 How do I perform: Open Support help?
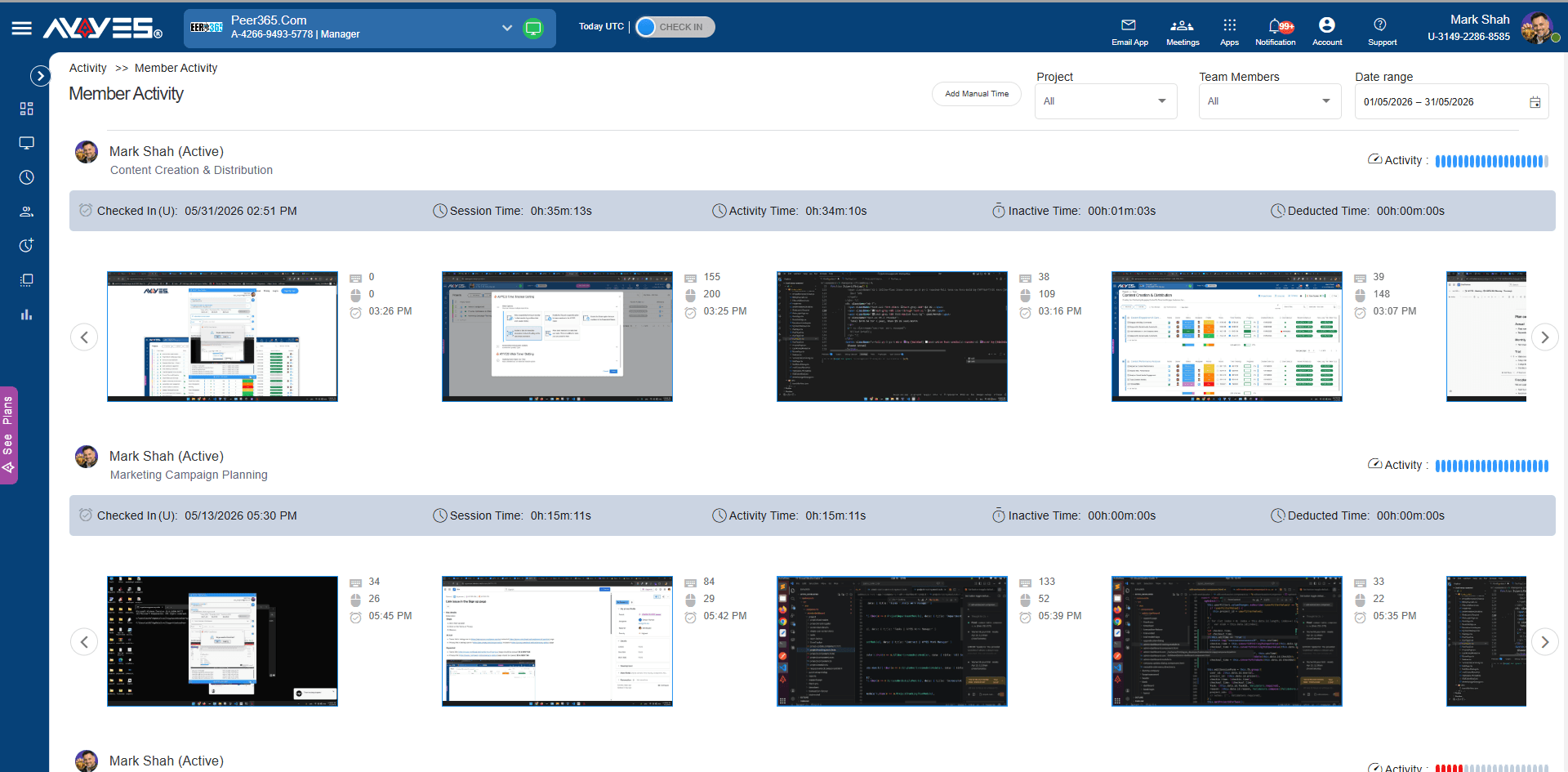tap(1382, 32)
